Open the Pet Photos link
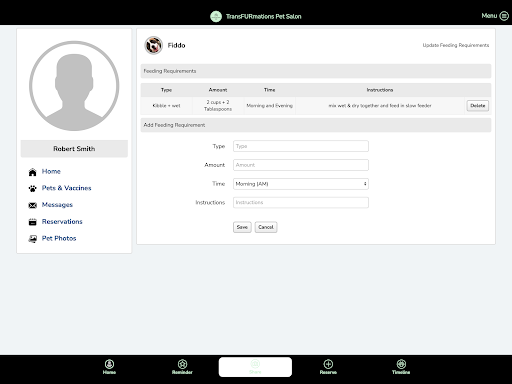 pos(59,238)
